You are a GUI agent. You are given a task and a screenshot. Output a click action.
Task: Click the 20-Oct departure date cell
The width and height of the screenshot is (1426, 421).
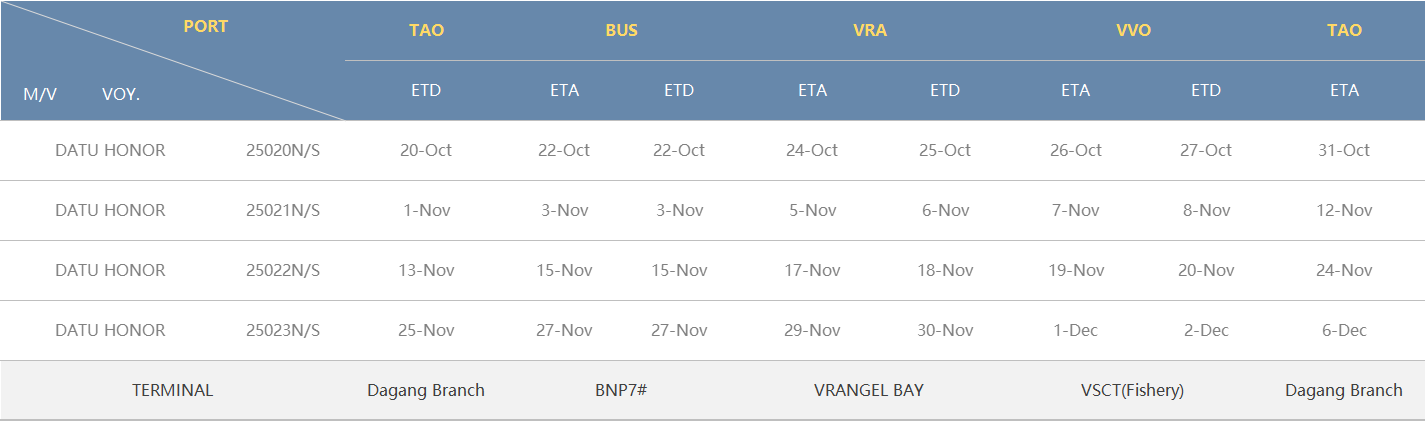click(x=426, y=150)
